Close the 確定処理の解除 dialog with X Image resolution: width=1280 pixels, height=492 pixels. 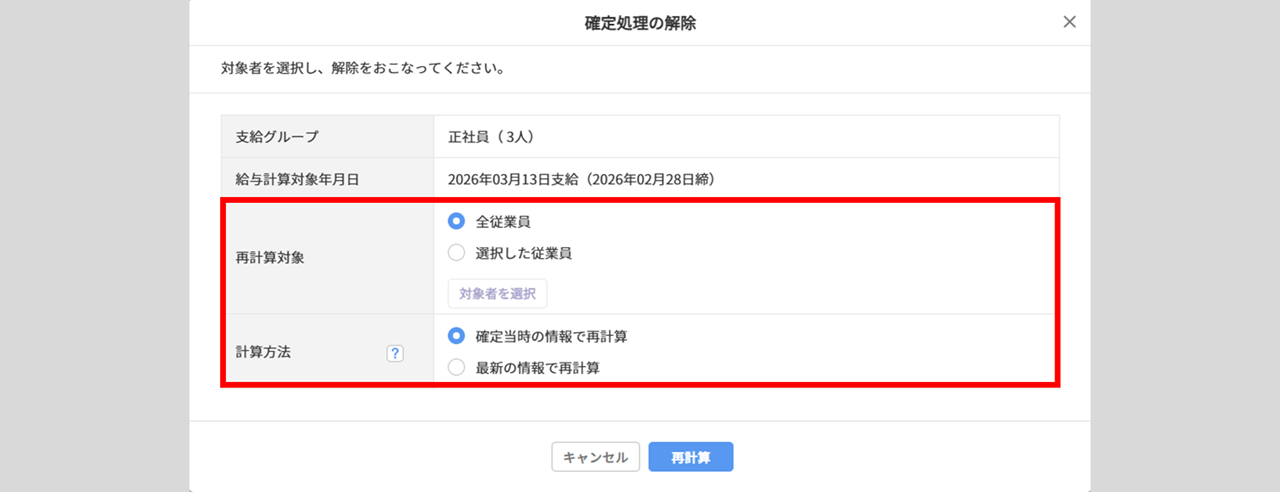pos(1069,22)
